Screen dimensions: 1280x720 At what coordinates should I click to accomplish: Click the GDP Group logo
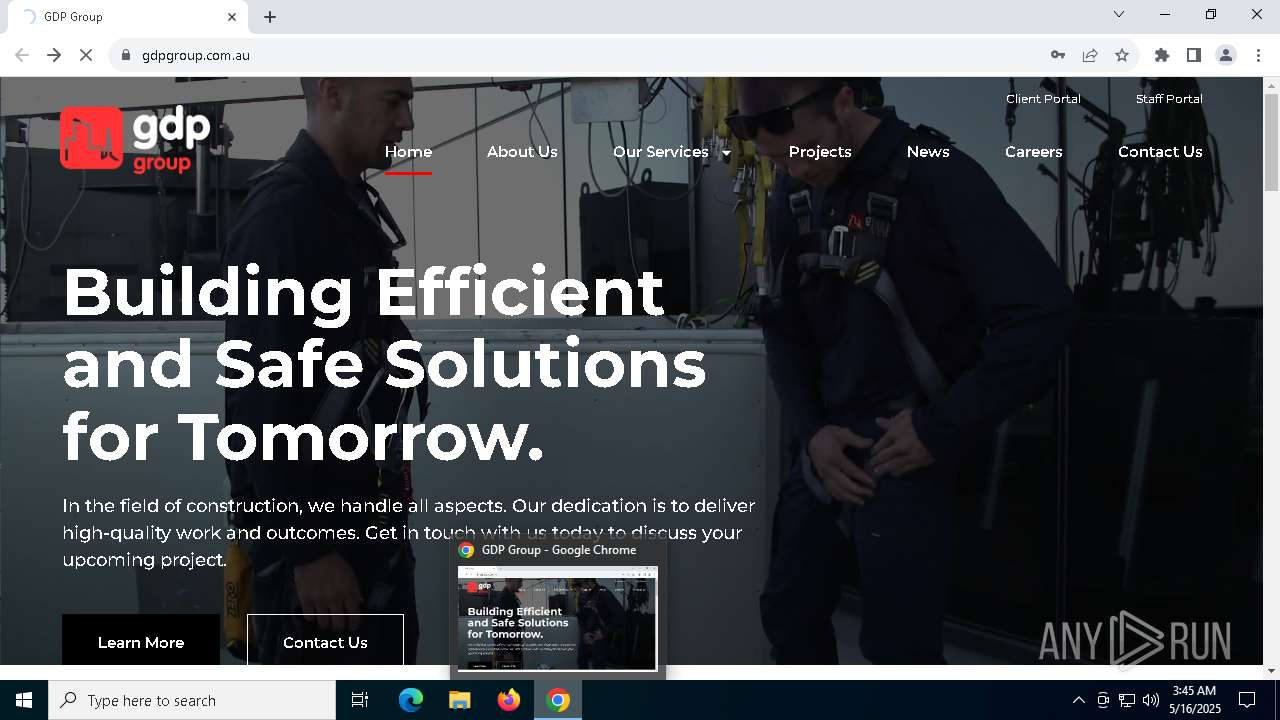coord(135,139)
